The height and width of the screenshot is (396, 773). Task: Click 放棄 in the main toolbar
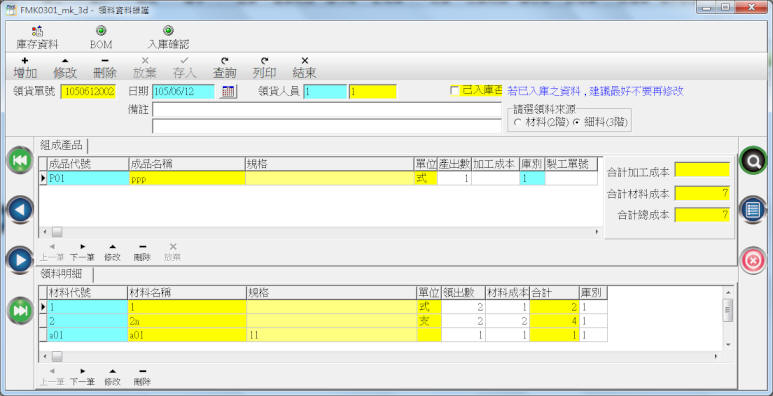tap(144, 68)
